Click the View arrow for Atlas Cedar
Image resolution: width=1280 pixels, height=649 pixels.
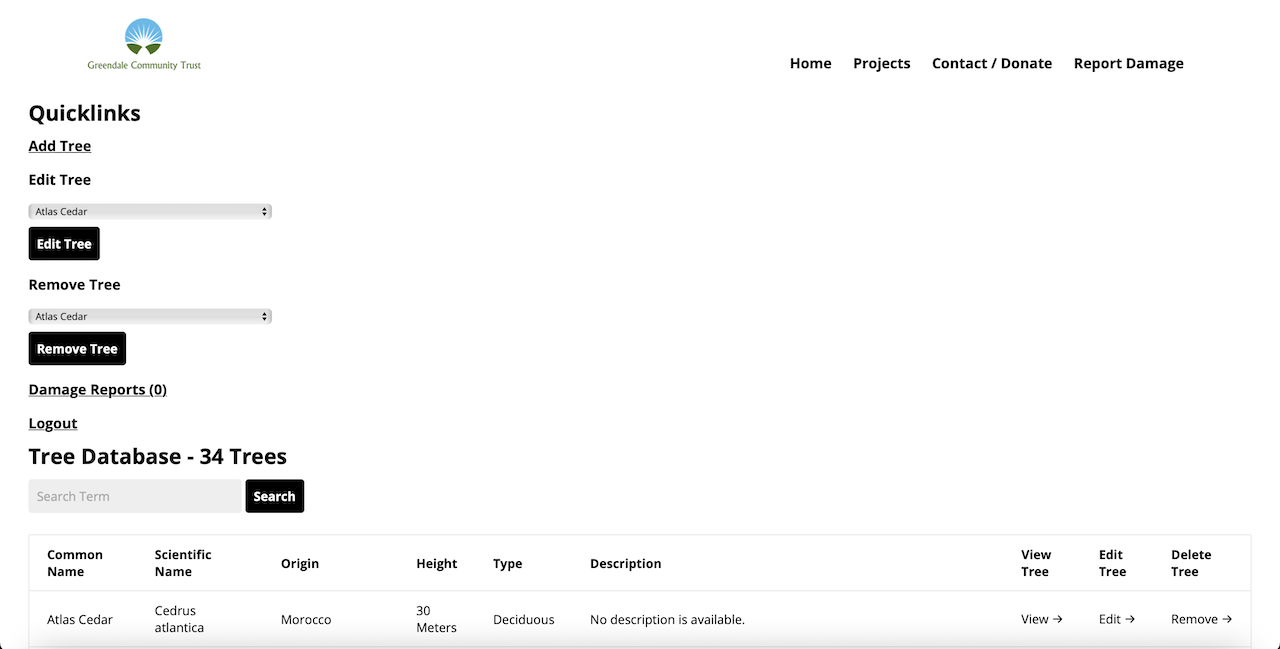point(1041,619)
